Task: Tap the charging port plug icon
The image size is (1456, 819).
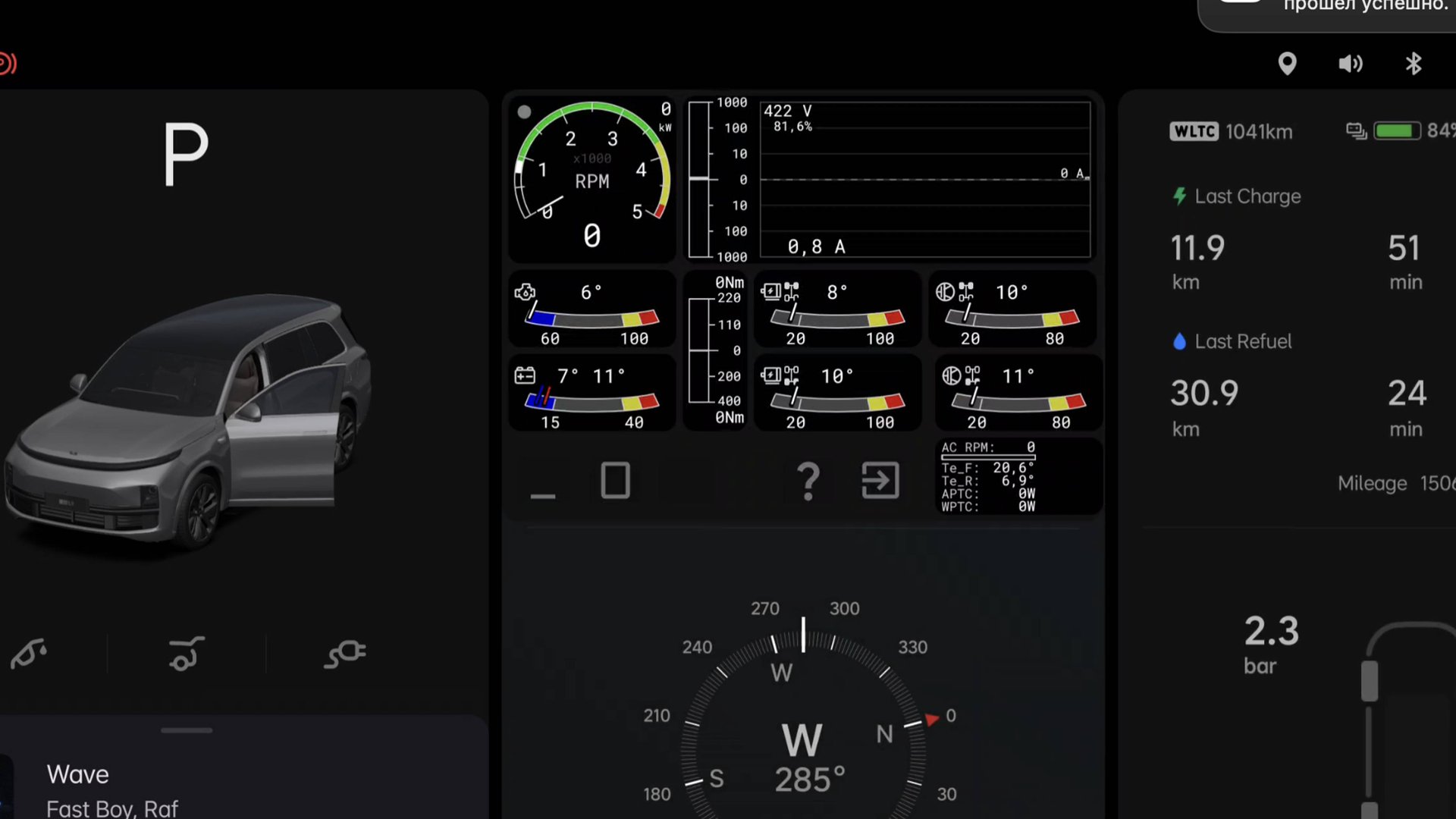Action: (x=345, y=654)
